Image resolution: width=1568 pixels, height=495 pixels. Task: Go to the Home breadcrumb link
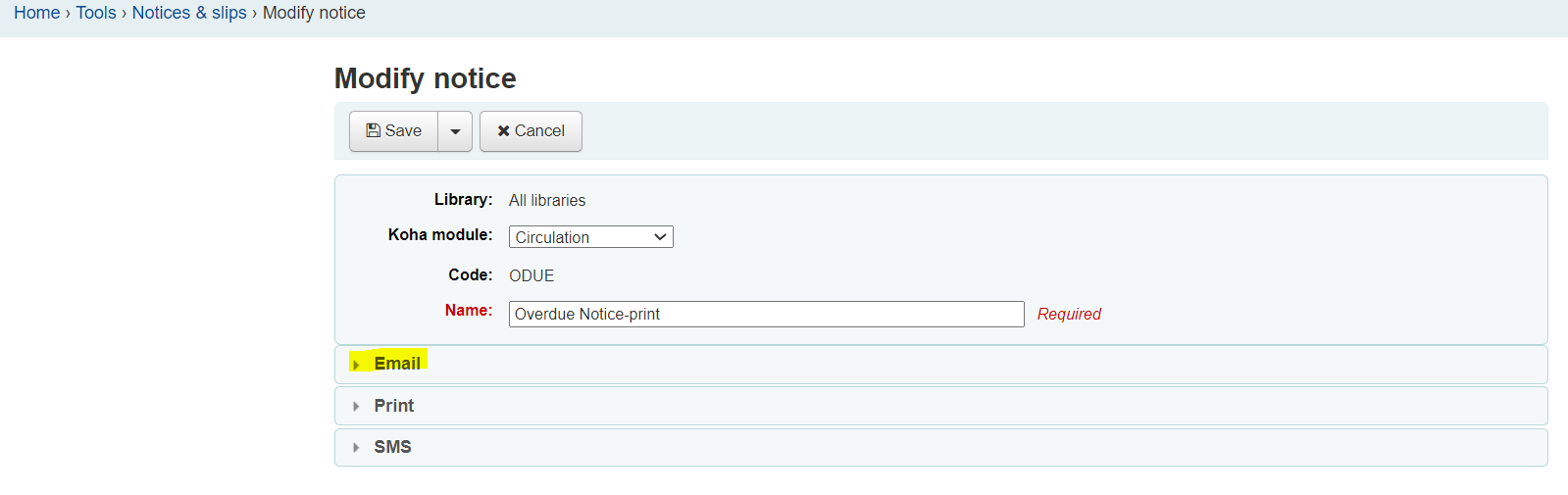point(36,13)
